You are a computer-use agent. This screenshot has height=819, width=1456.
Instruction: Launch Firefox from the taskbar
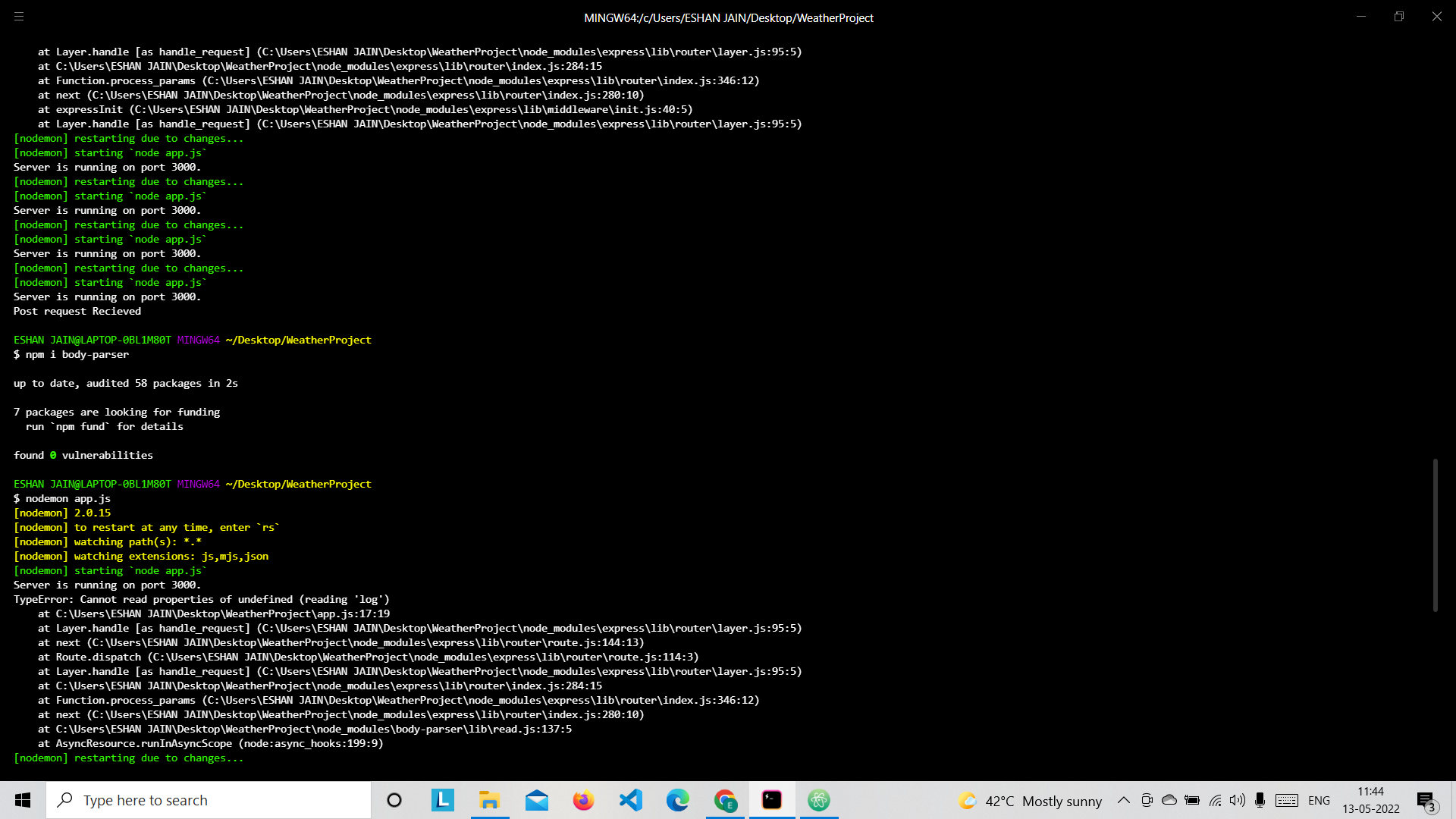click(582, 800)
